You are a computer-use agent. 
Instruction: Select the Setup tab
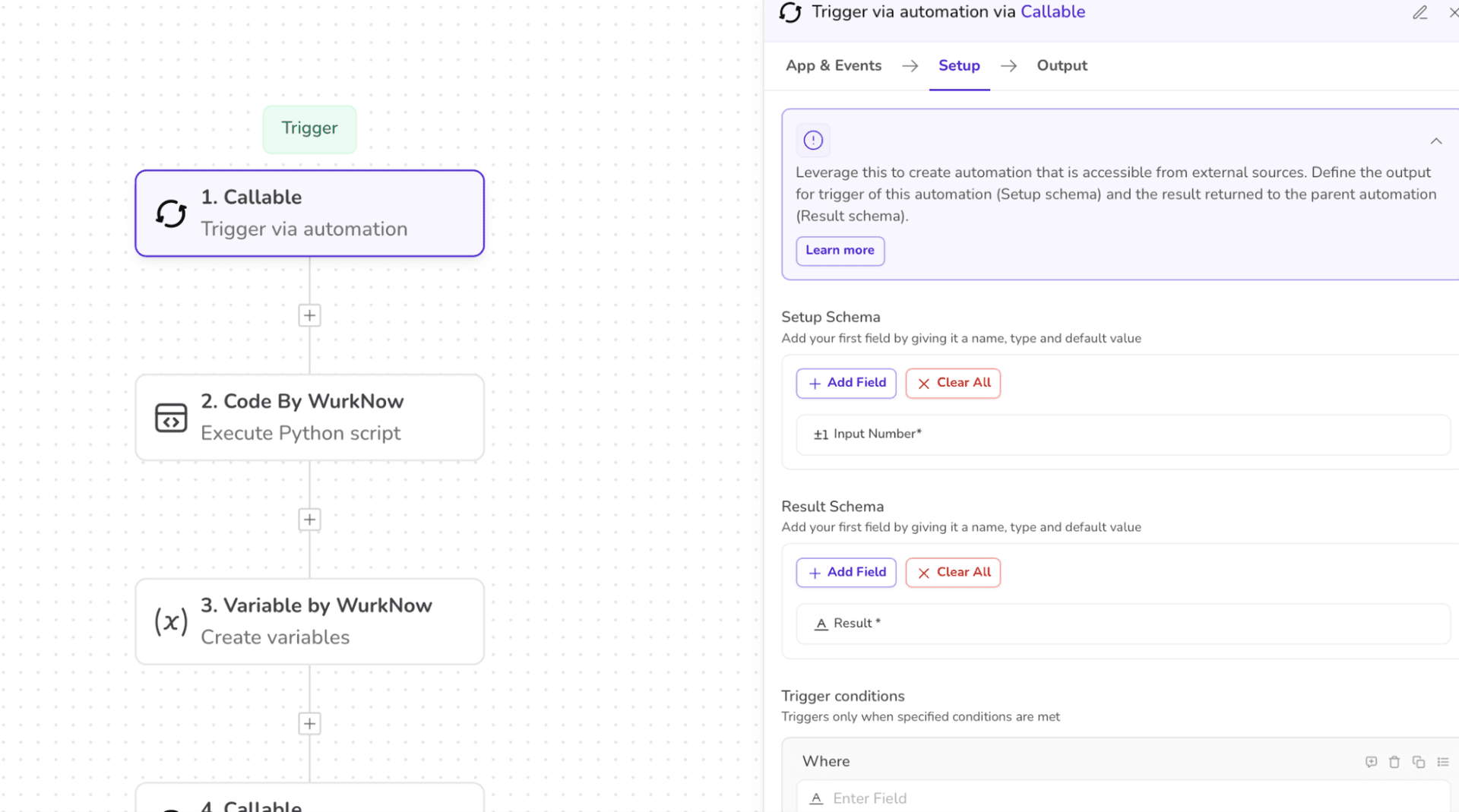click(x=959, y=65)
